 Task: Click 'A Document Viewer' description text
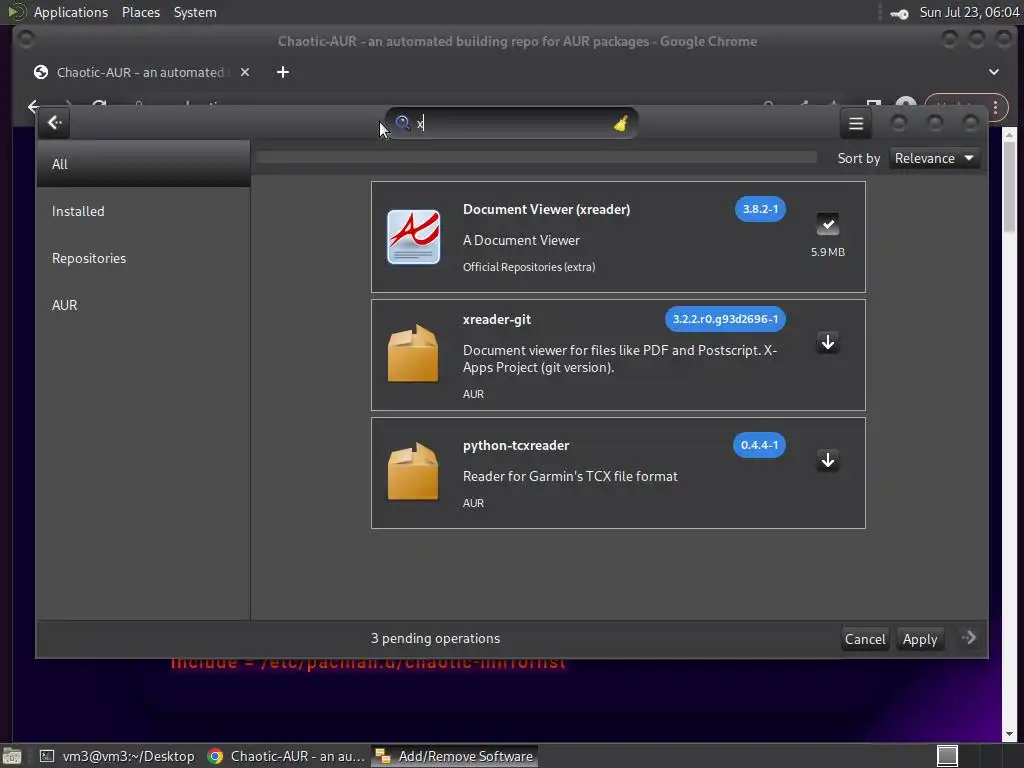pyautogui.click(x=521, y=240)
